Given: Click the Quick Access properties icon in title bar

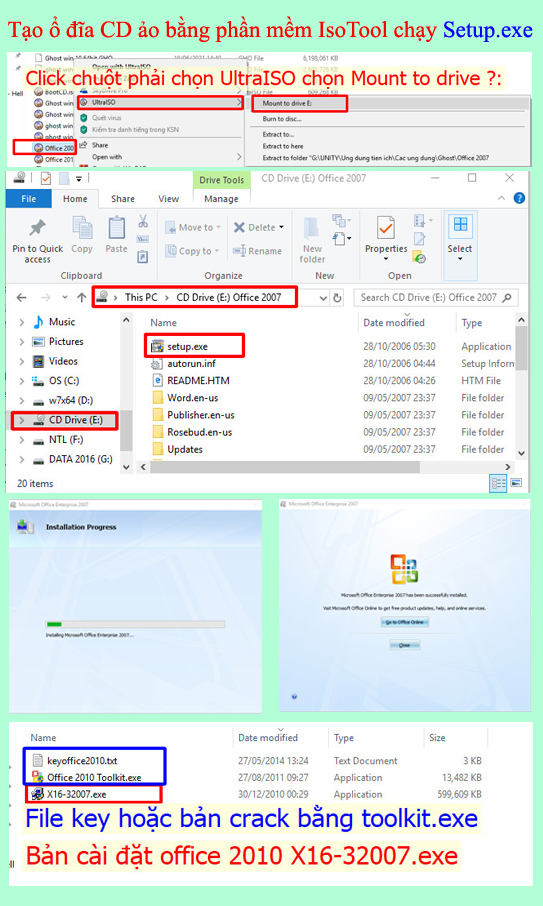Looking at the screenshot, I should click(46, 178).
